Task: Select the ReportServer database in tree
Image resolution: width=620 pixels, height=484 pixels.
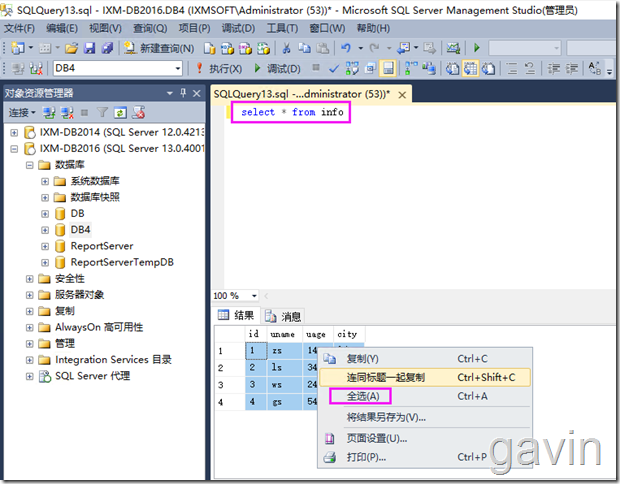Action: (102, 246)
